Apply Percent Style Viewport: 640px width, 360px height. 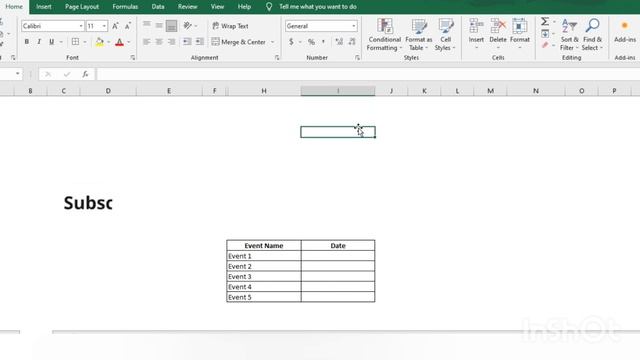(311, 42)
